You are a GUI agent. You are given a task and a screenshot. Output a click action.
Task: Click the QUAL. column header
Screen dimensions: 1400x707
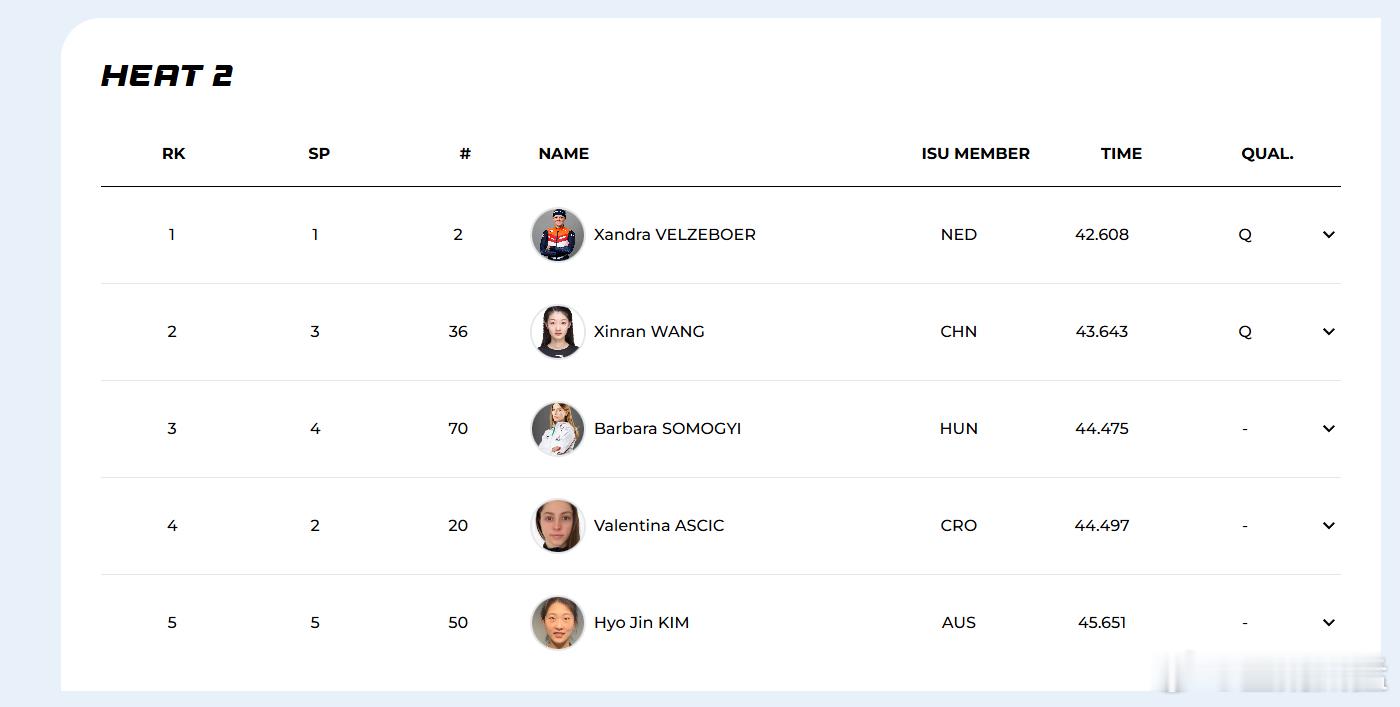(x=1267, y=154)
